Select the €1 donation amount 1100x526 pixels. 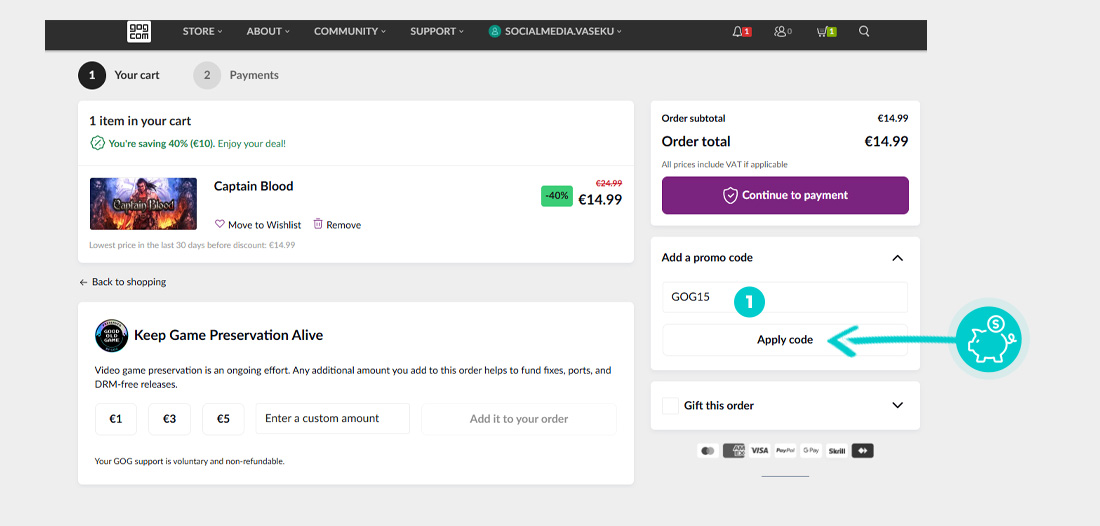[x=116, y=419]
